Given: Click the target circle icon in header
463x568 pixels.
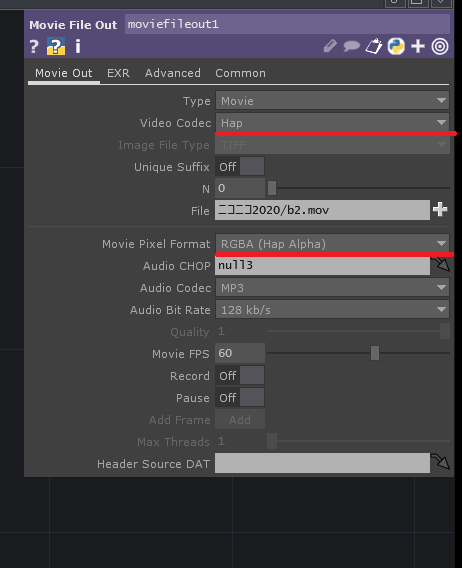Looking at the screenshot, I should [x=440, y=46].
